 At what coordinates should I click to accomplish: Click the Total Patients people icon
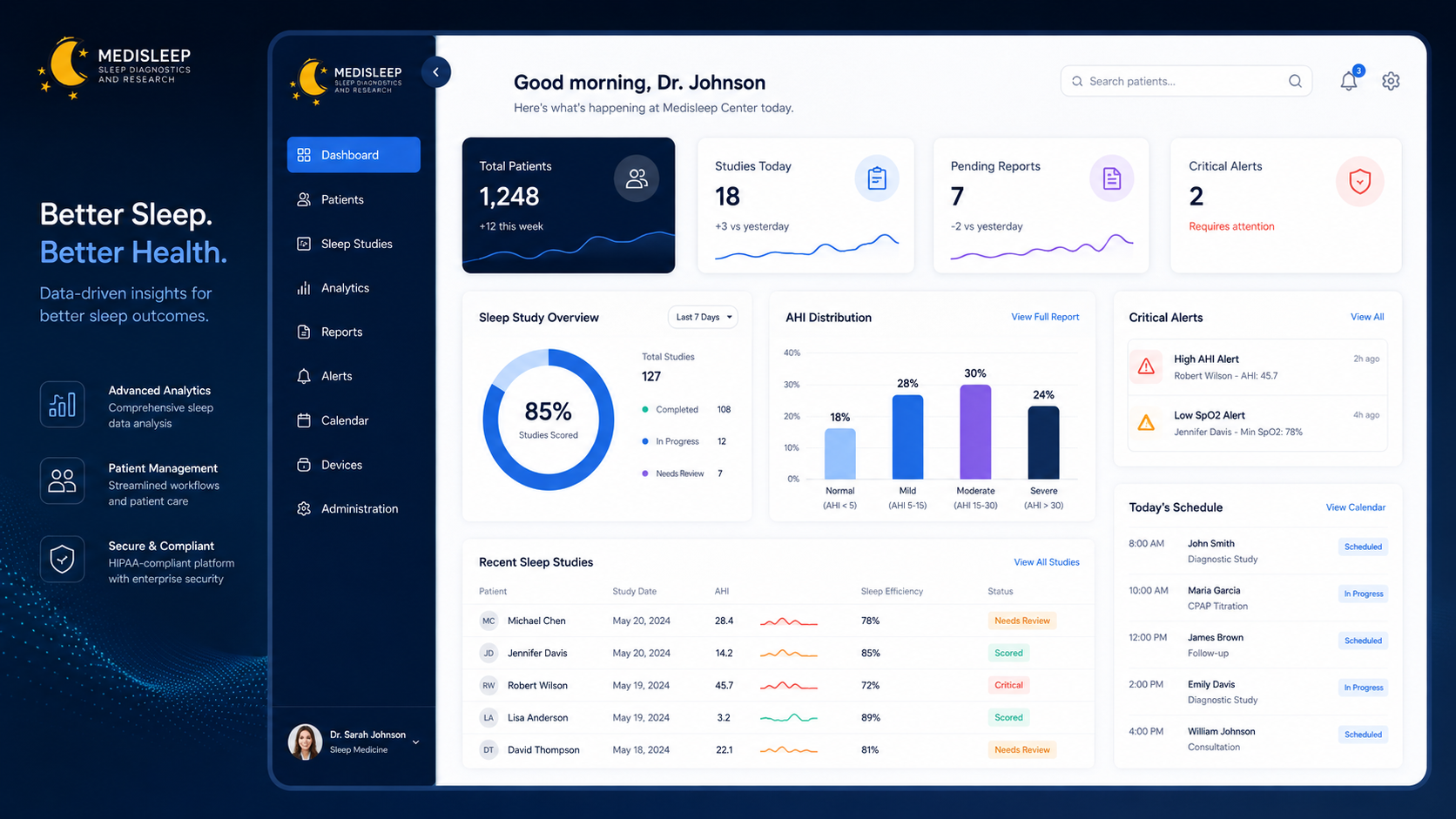point(637,178)
